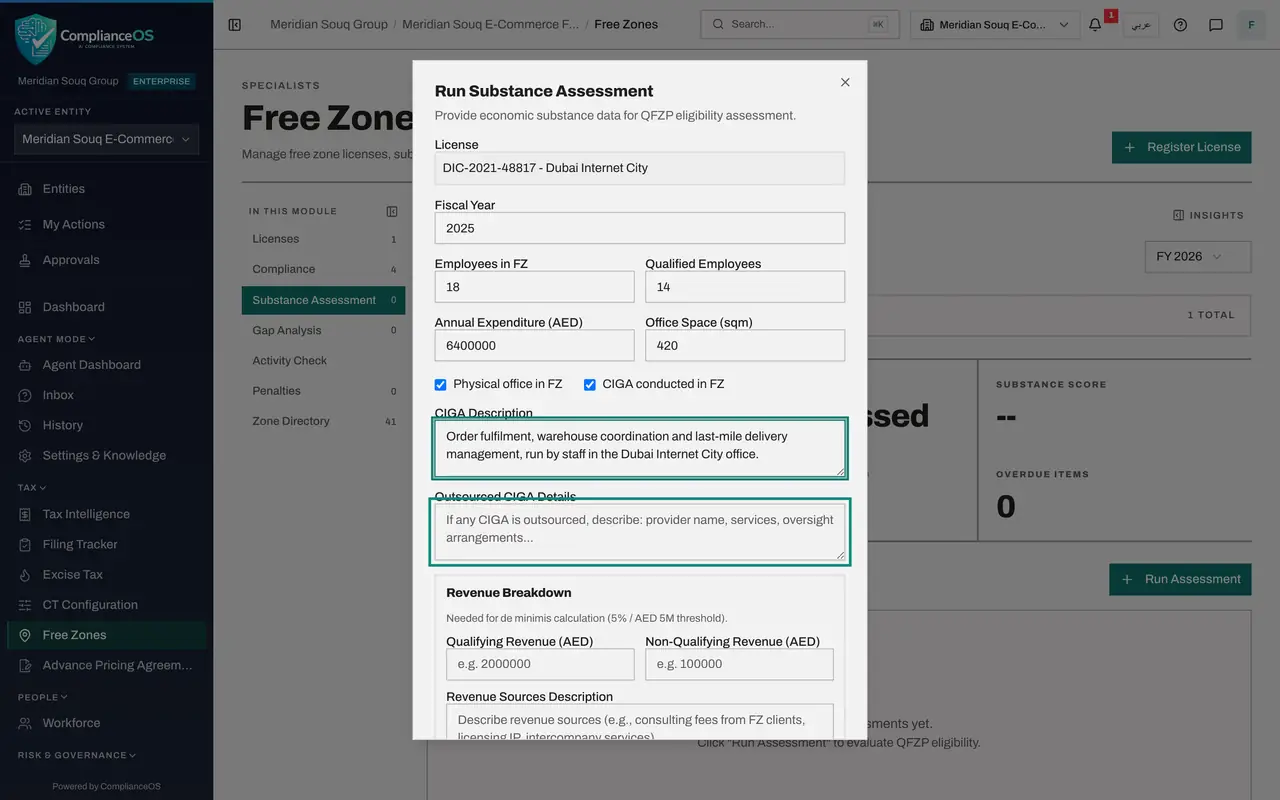Screen dimensions: 1280x800
Task: Click the ComplianceOS logo
Action: (85, 38)
